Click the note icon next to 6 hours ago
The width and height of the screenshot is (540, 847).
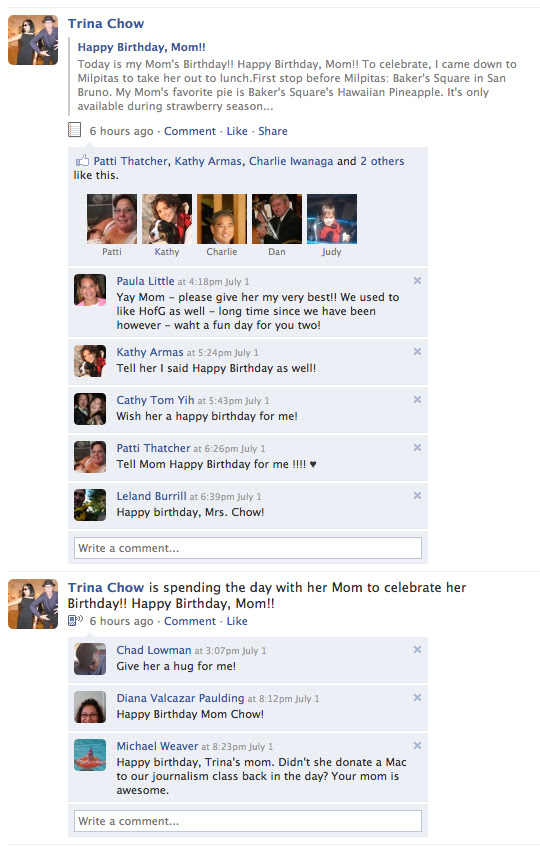[x=75, y=130]
